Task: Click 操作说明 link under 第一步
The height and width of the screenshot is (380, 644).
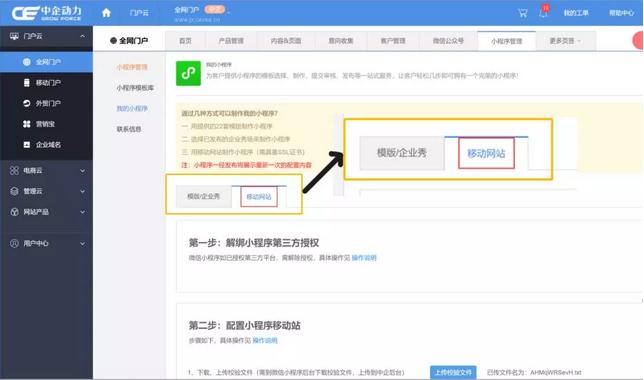Action: 364,258
